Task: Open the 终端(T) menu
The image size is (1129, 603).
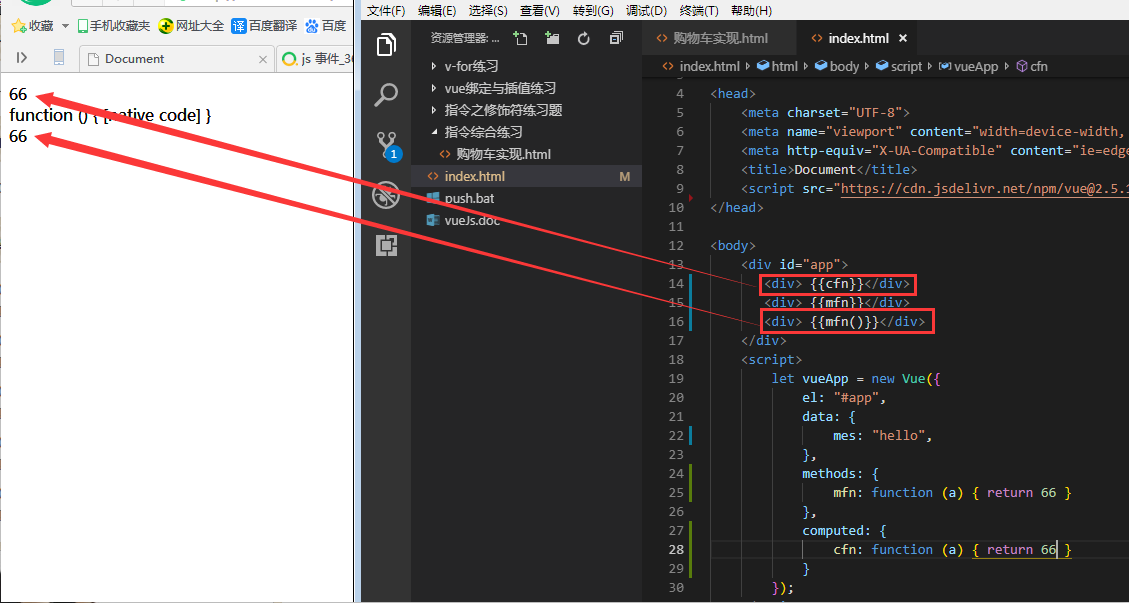Action: [x=699, y=10]
